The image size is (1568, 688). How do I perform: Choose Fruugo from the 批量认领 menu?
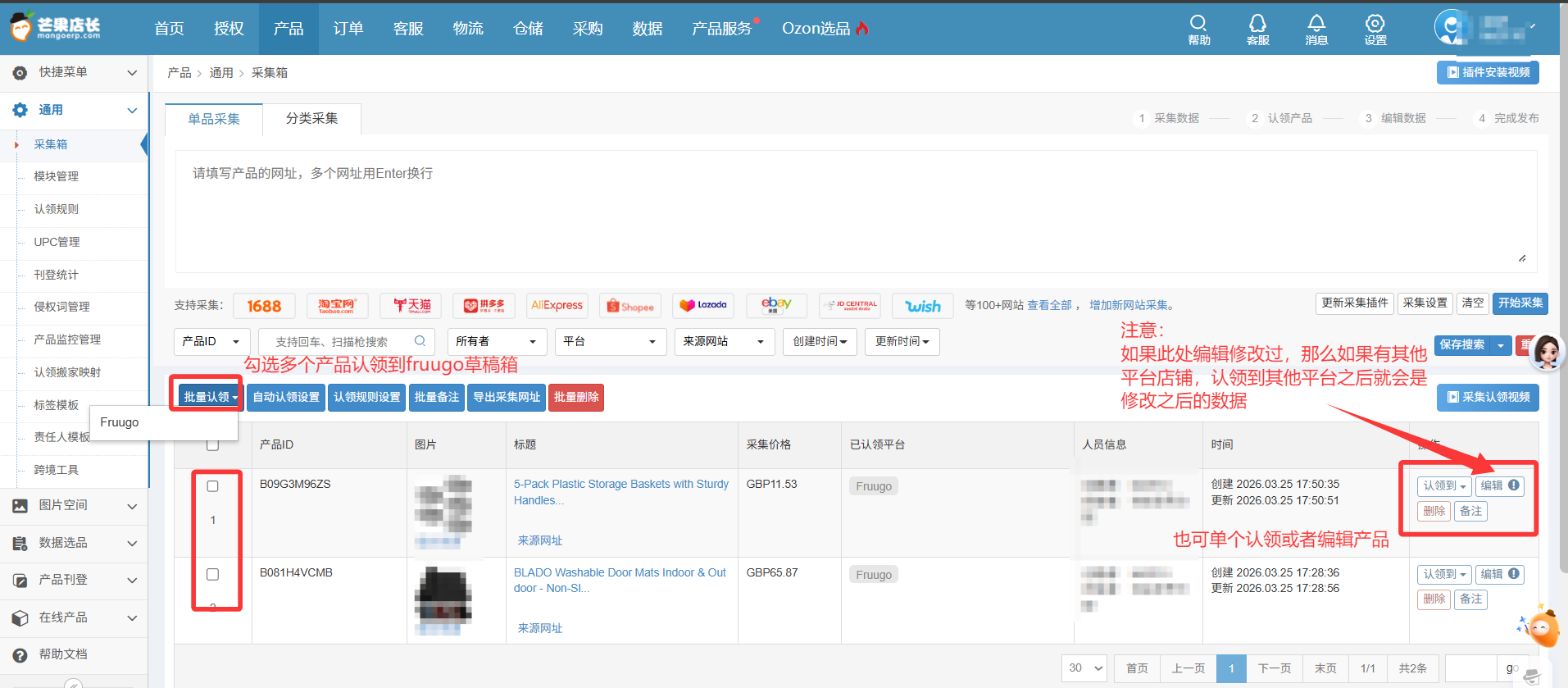pyautogui.click(x=120, y=422)
